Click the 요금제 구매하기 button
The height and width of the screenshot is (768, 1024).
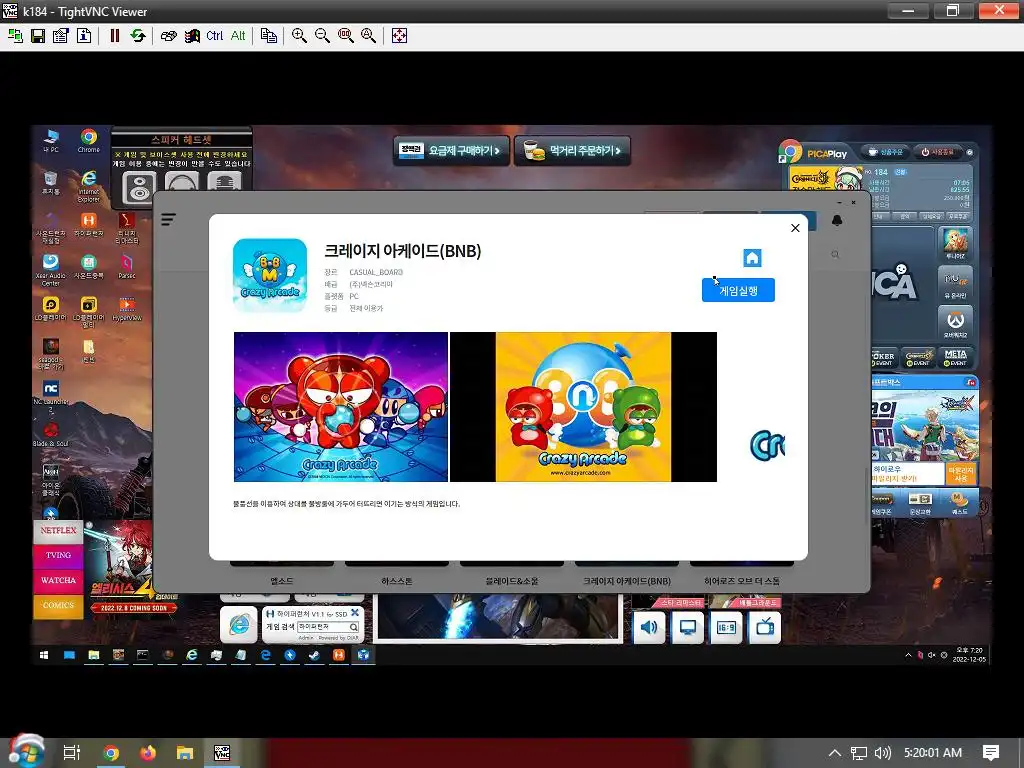coord(451,151)
